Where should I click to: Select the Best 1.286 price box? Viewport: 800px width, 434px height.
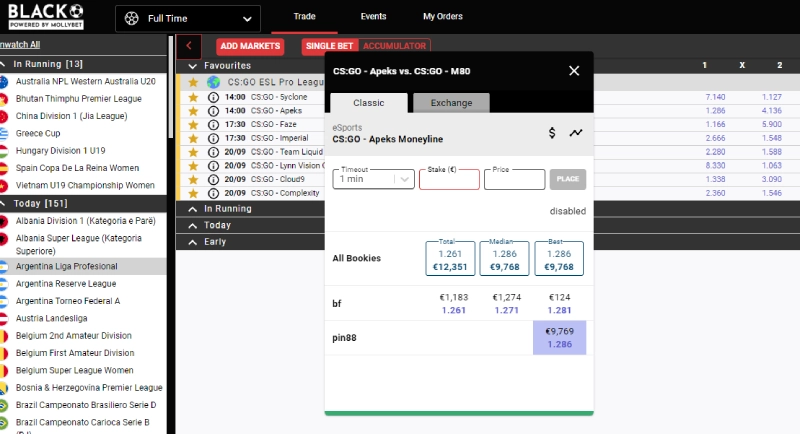559,259
